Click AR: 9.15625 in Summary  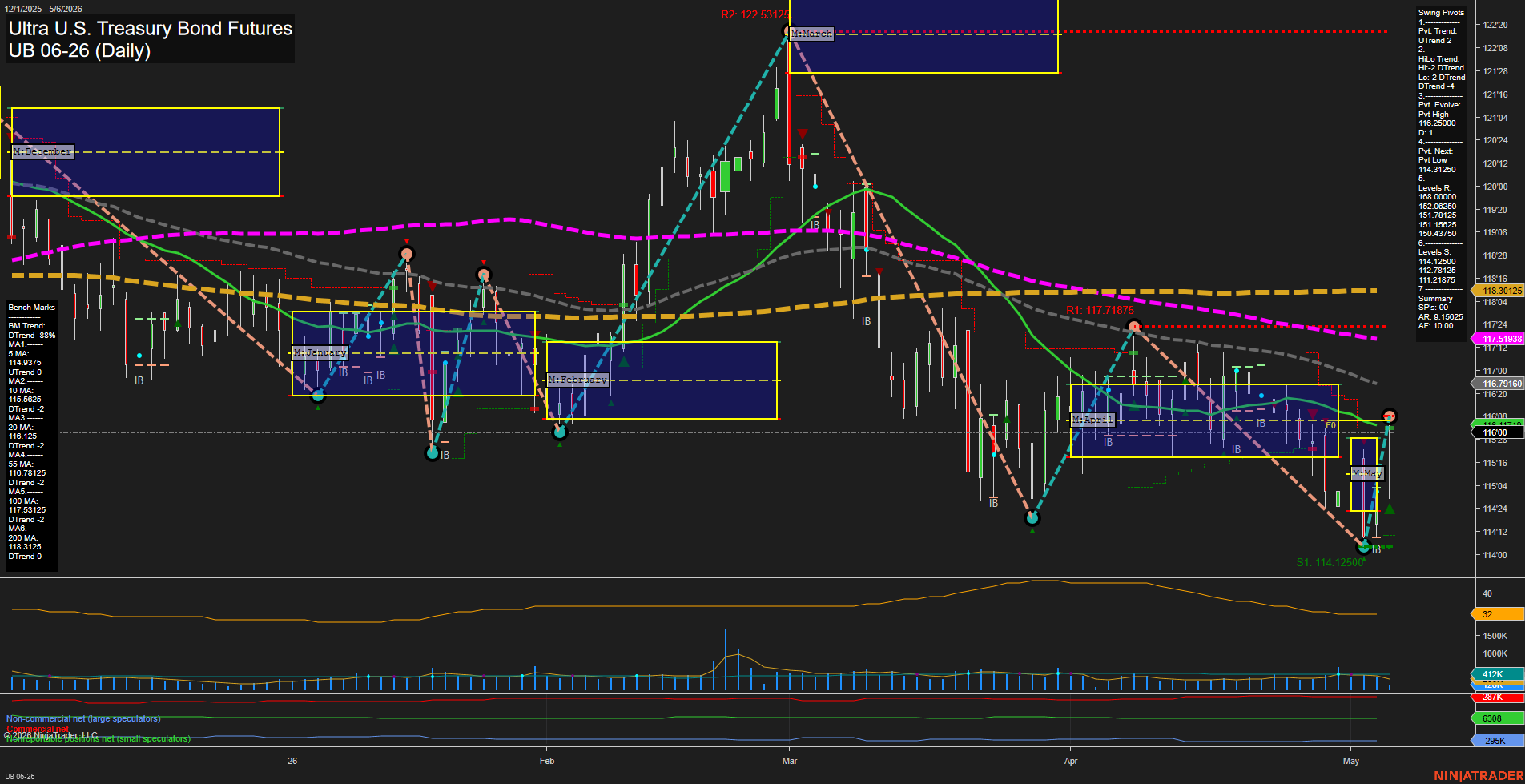pos(1440,317)
